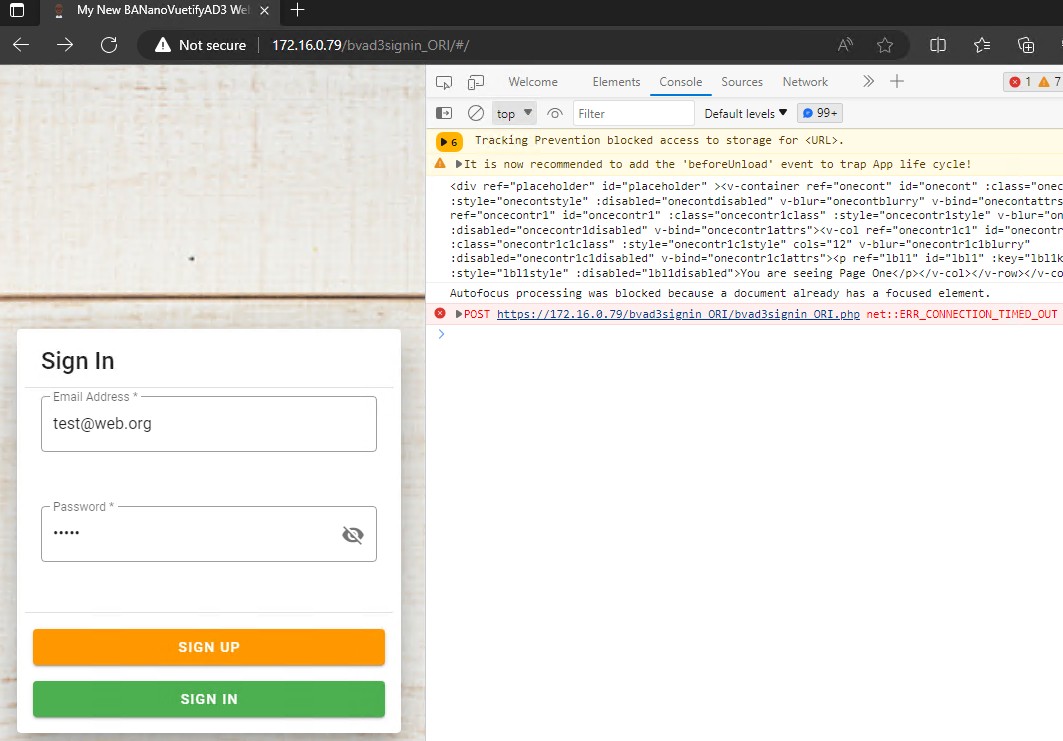Open the Network tab in DevTools
Screen dimensions: 1063x741
coord(805,82)
